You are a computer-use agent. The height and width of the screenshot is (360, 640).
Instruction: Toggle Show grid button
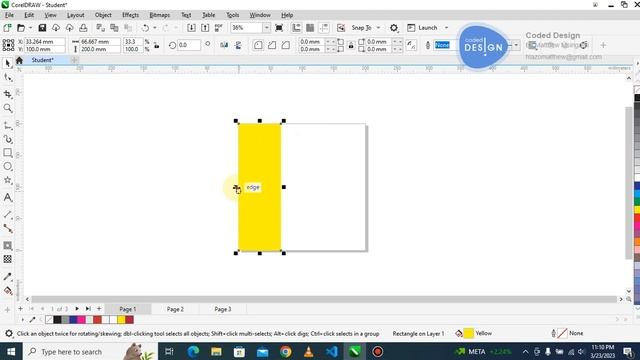310,28
